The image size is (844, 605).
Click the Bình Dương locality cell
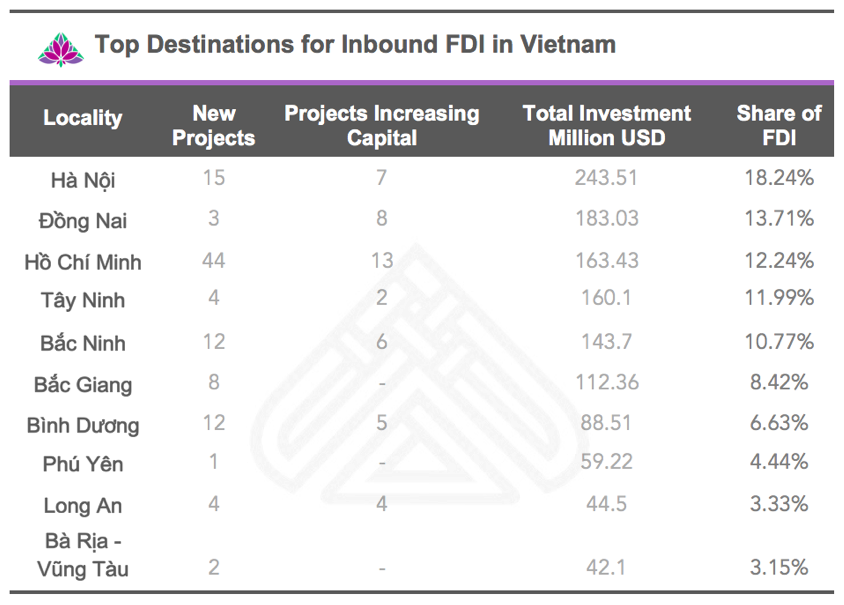click(x=83, y=425)
